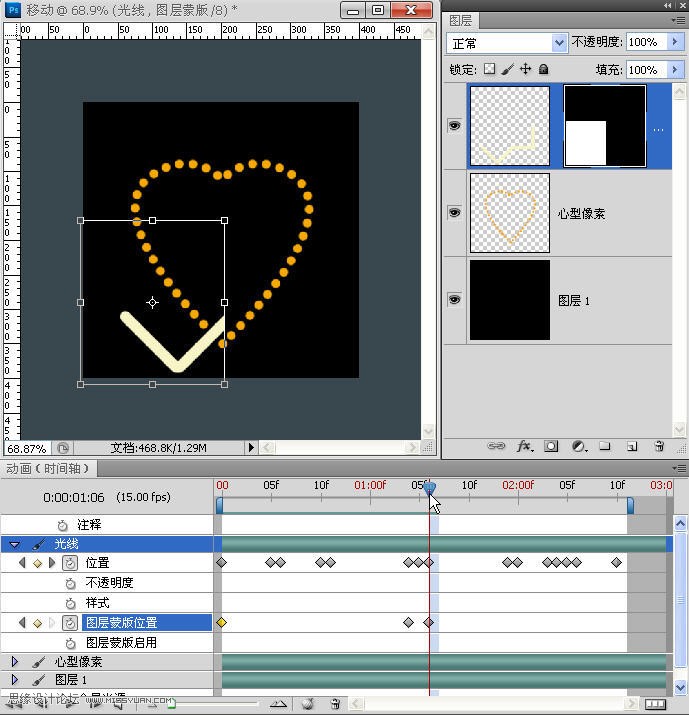Go to next 位置 keyframe

(x=52, y=563)
